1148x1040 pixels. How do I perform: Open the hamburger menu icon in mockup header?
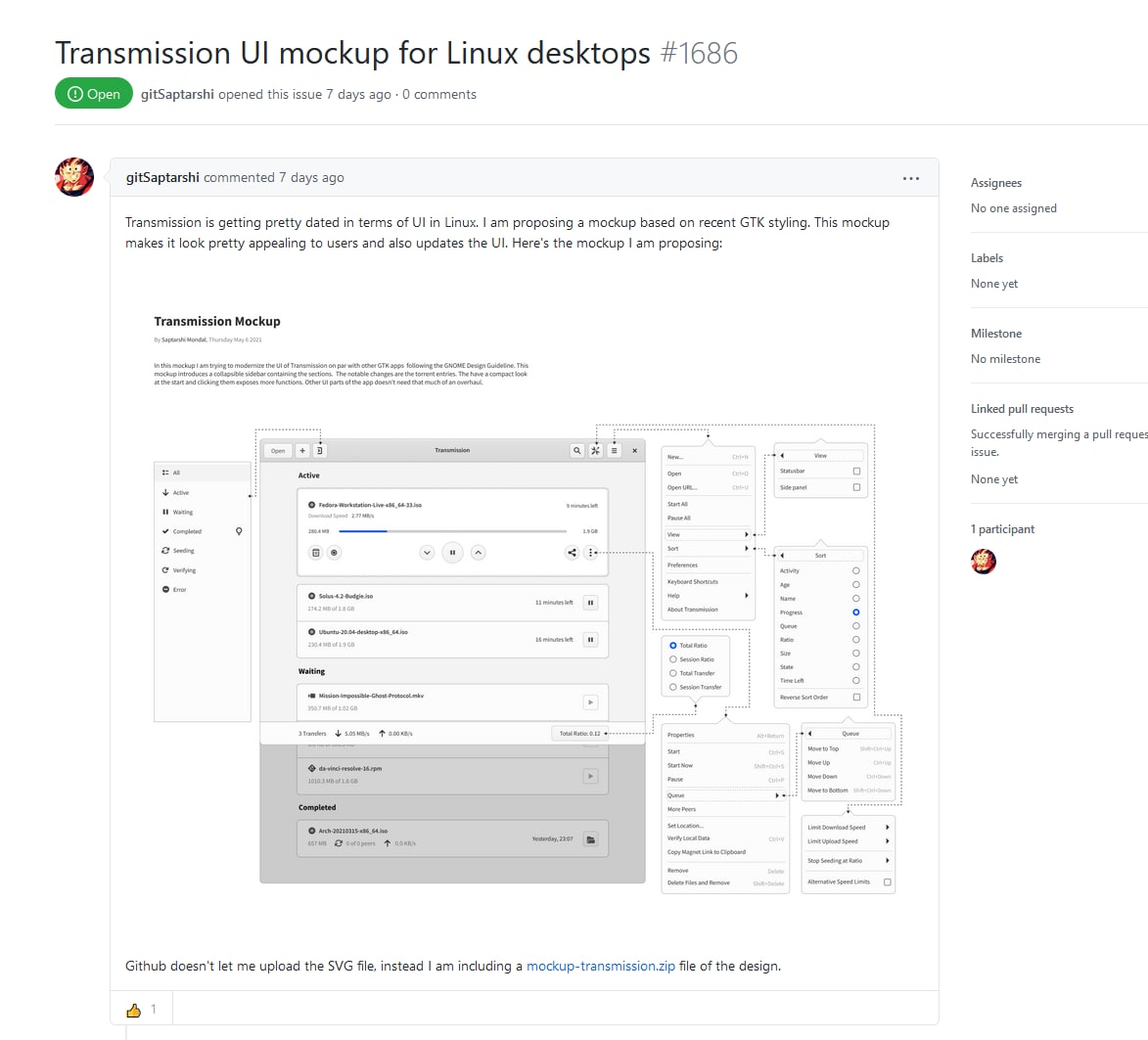pos(615,451)
